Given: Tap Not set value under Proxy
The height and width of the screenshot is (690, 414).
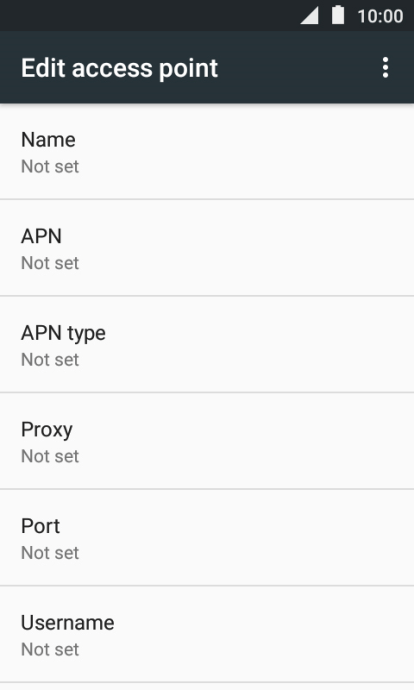Looking at the screenshot, I should (x=50, y=456).
